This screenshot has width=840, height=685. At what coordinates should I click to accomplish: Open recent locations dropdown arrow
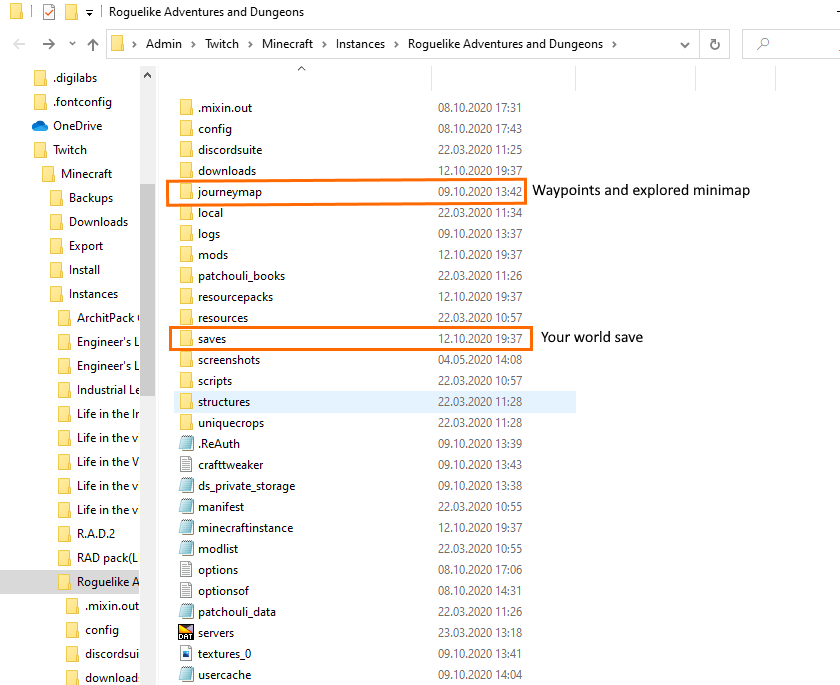[x=72, y=44]
